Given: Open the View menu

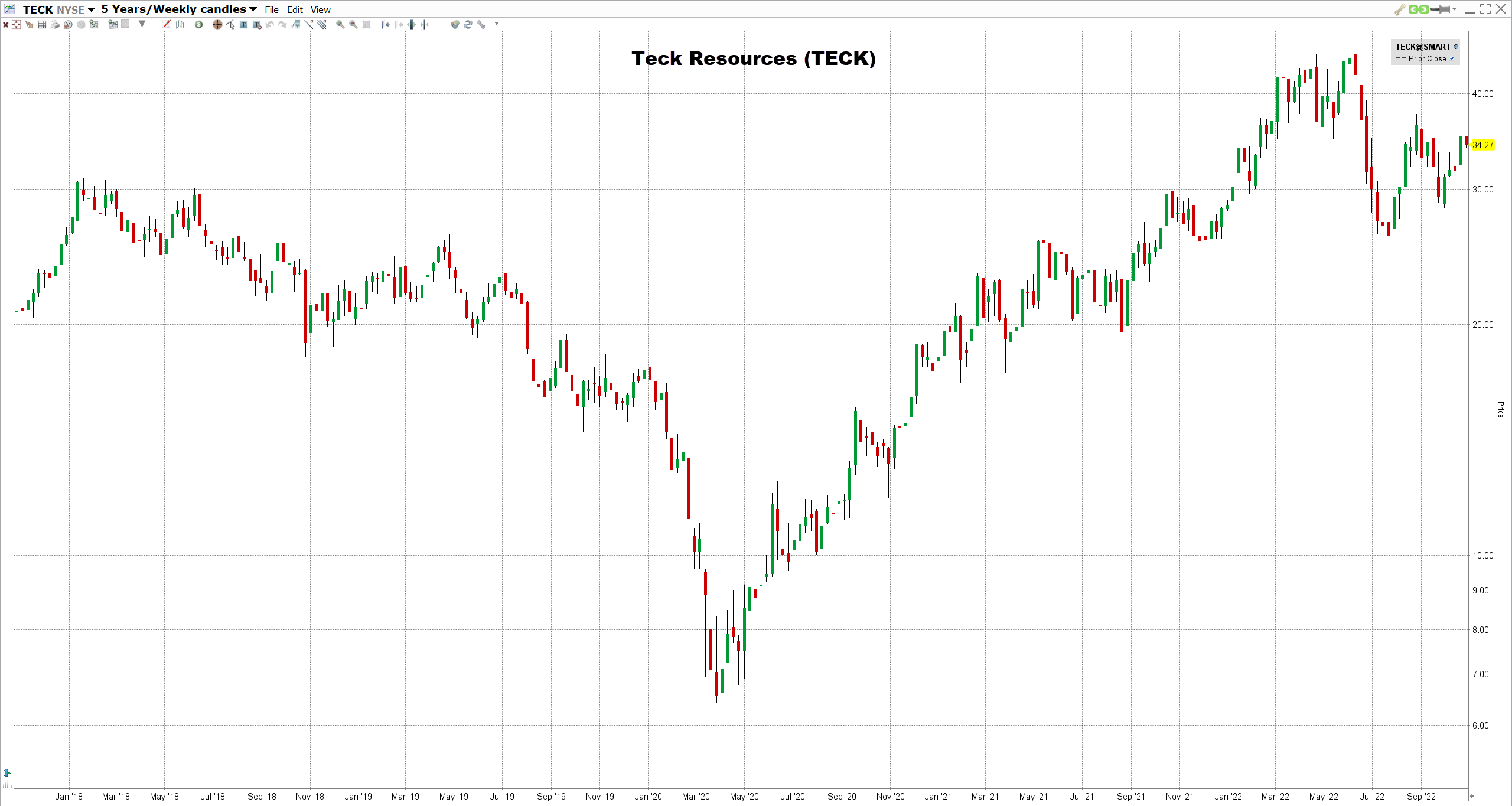Looking at the screenshot, I should pyautogui.click(x=321, y=9).
